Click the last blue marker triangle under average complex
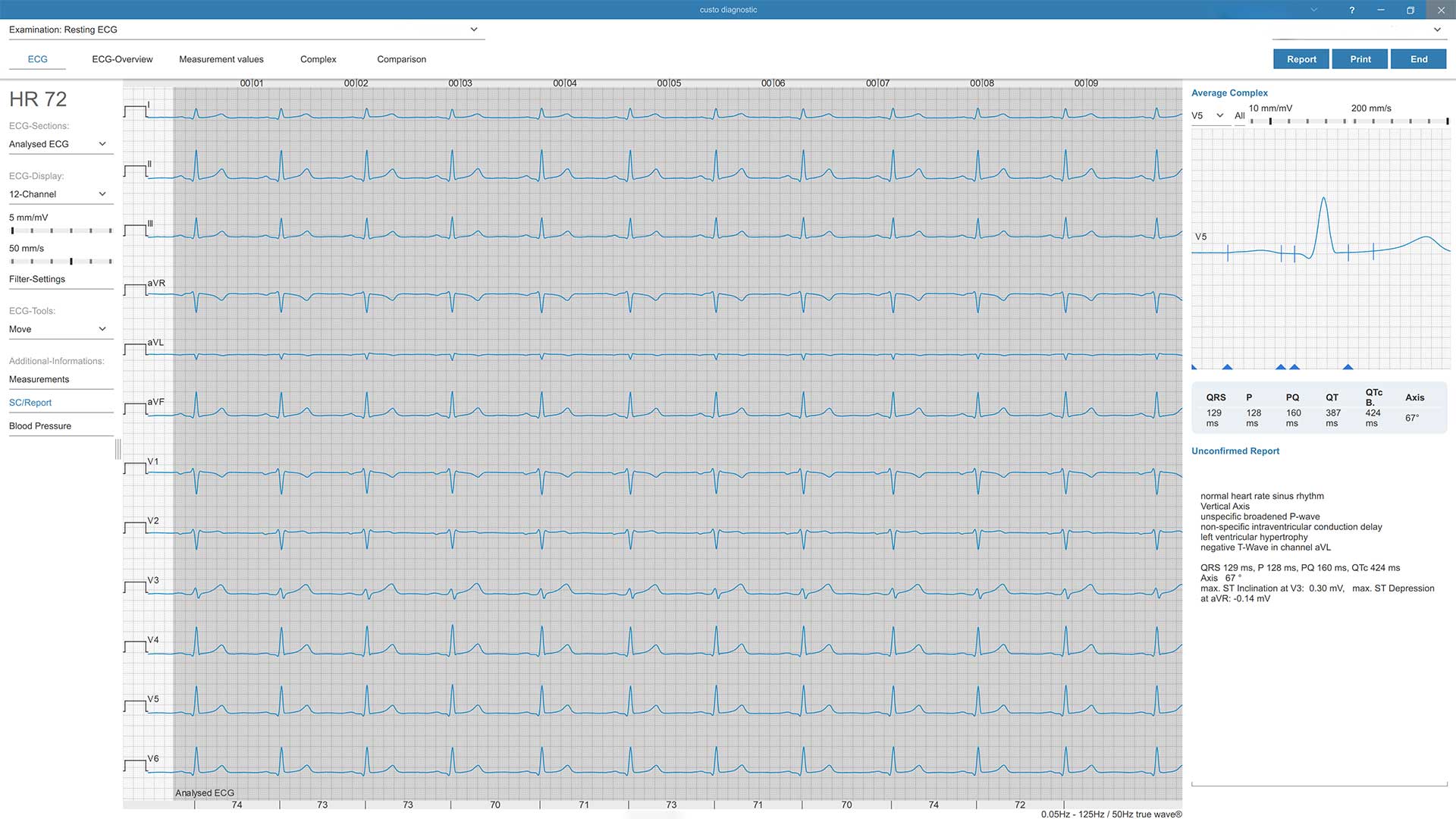 click(x=1348, y=367)
